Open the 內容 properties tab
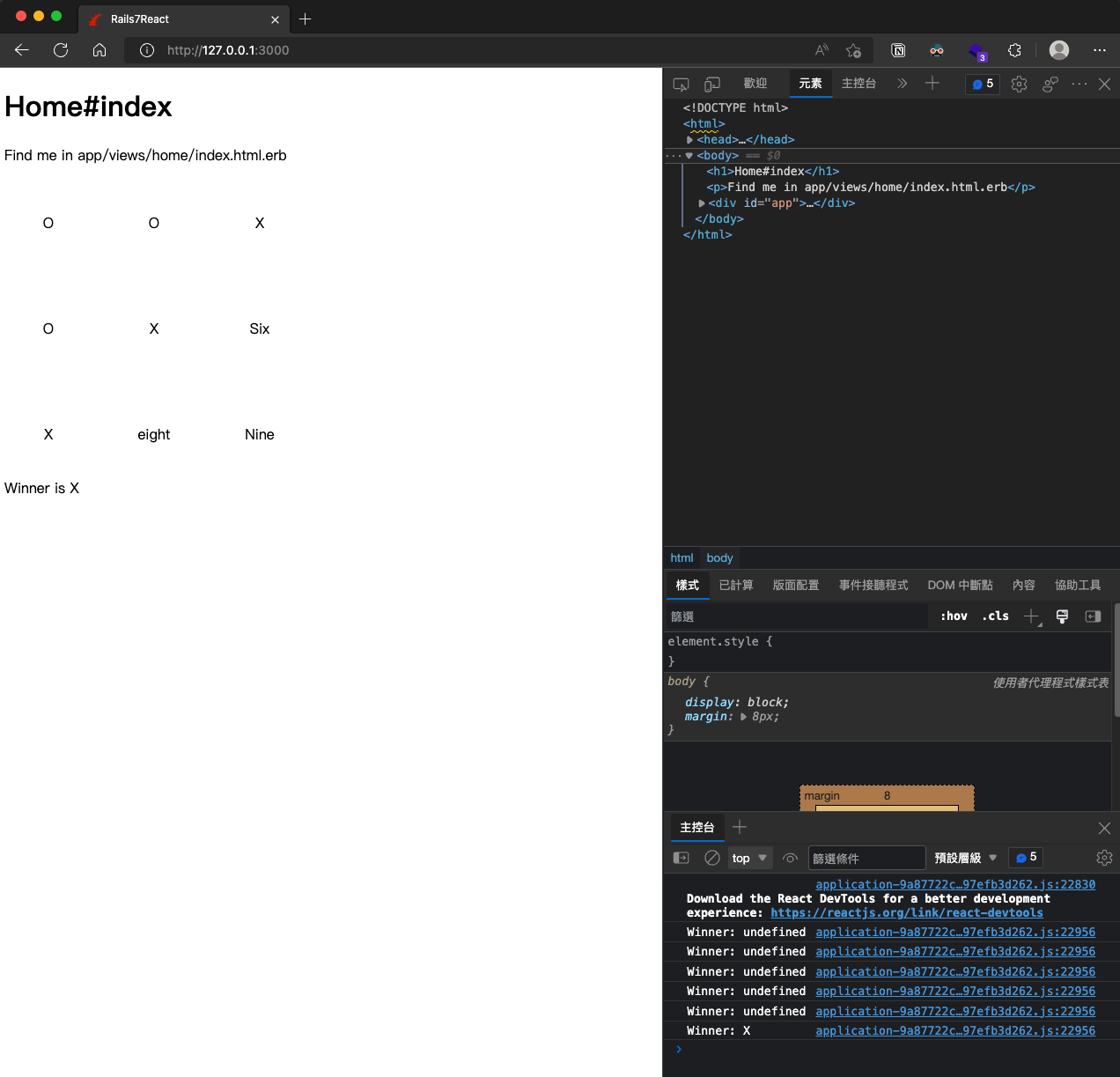This screenshot has width=1120, height=1077. (x=1024, y=585)
